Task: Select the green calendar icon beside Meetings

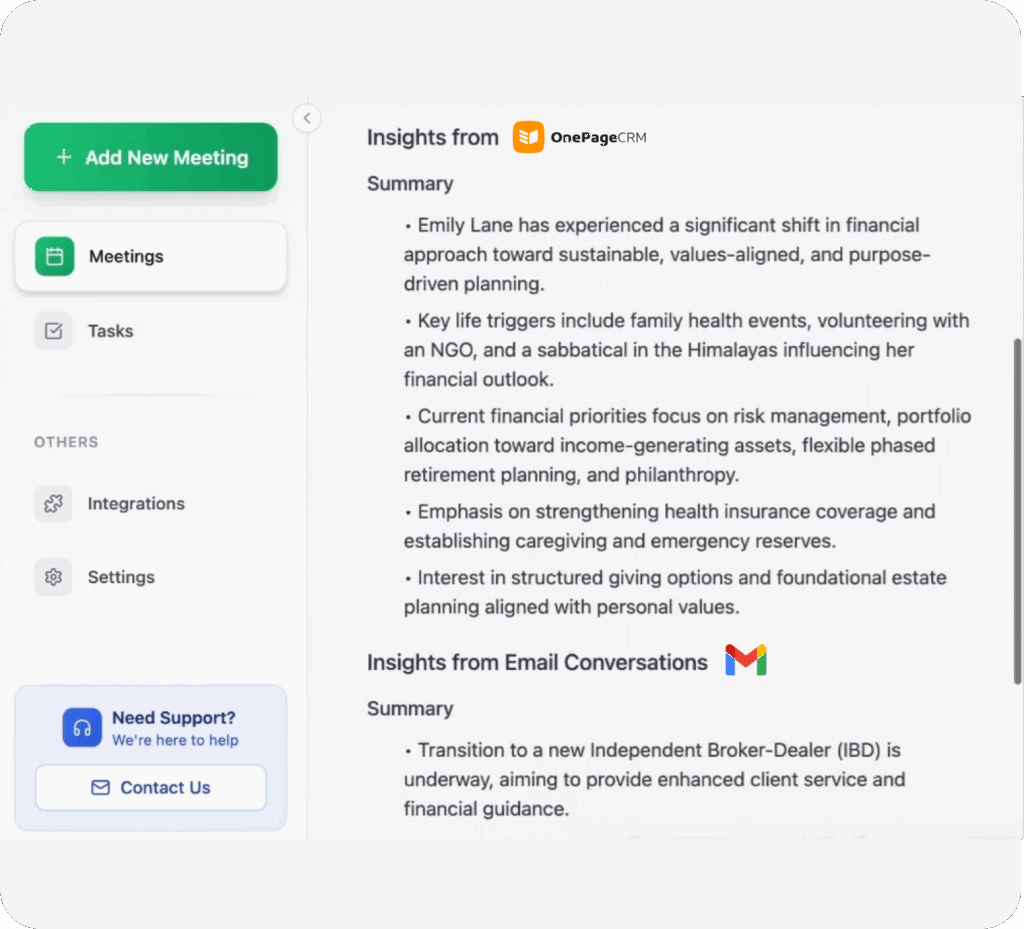Action: [53, 256]
